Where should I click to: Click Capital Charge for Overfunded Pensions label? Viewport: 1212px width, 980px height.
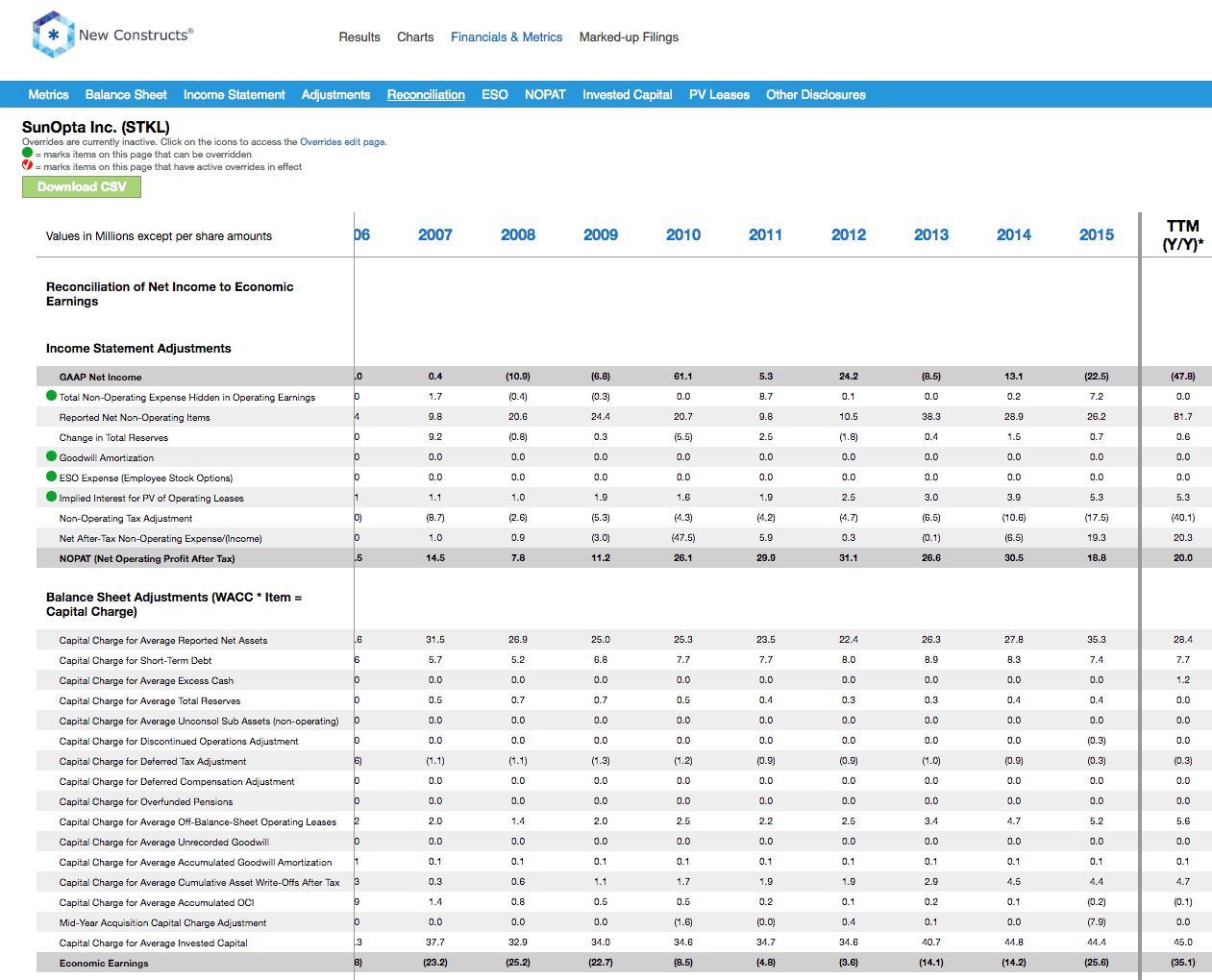tap(146, 802)
